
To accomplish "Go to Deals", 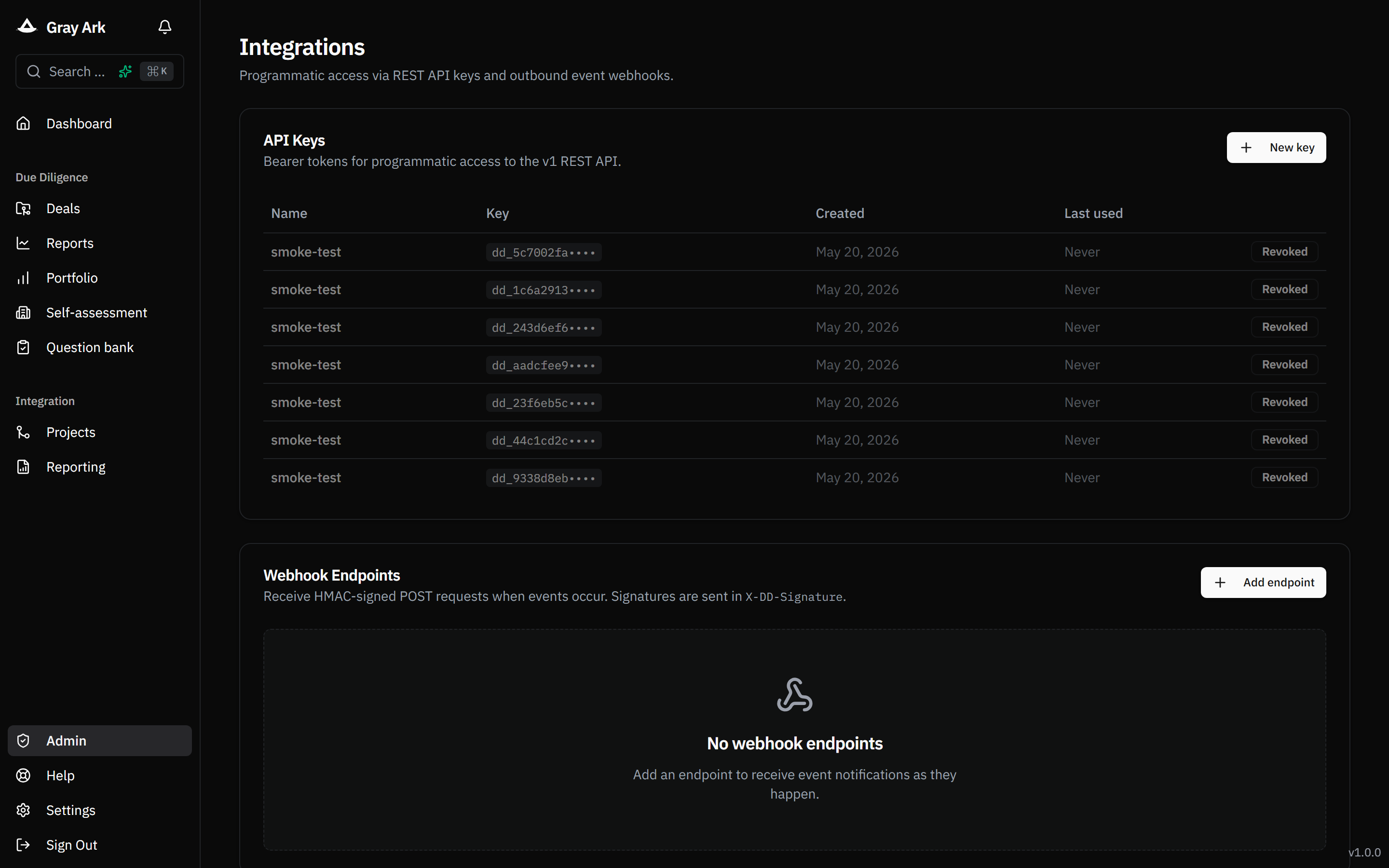I will [x=100, y=208].
